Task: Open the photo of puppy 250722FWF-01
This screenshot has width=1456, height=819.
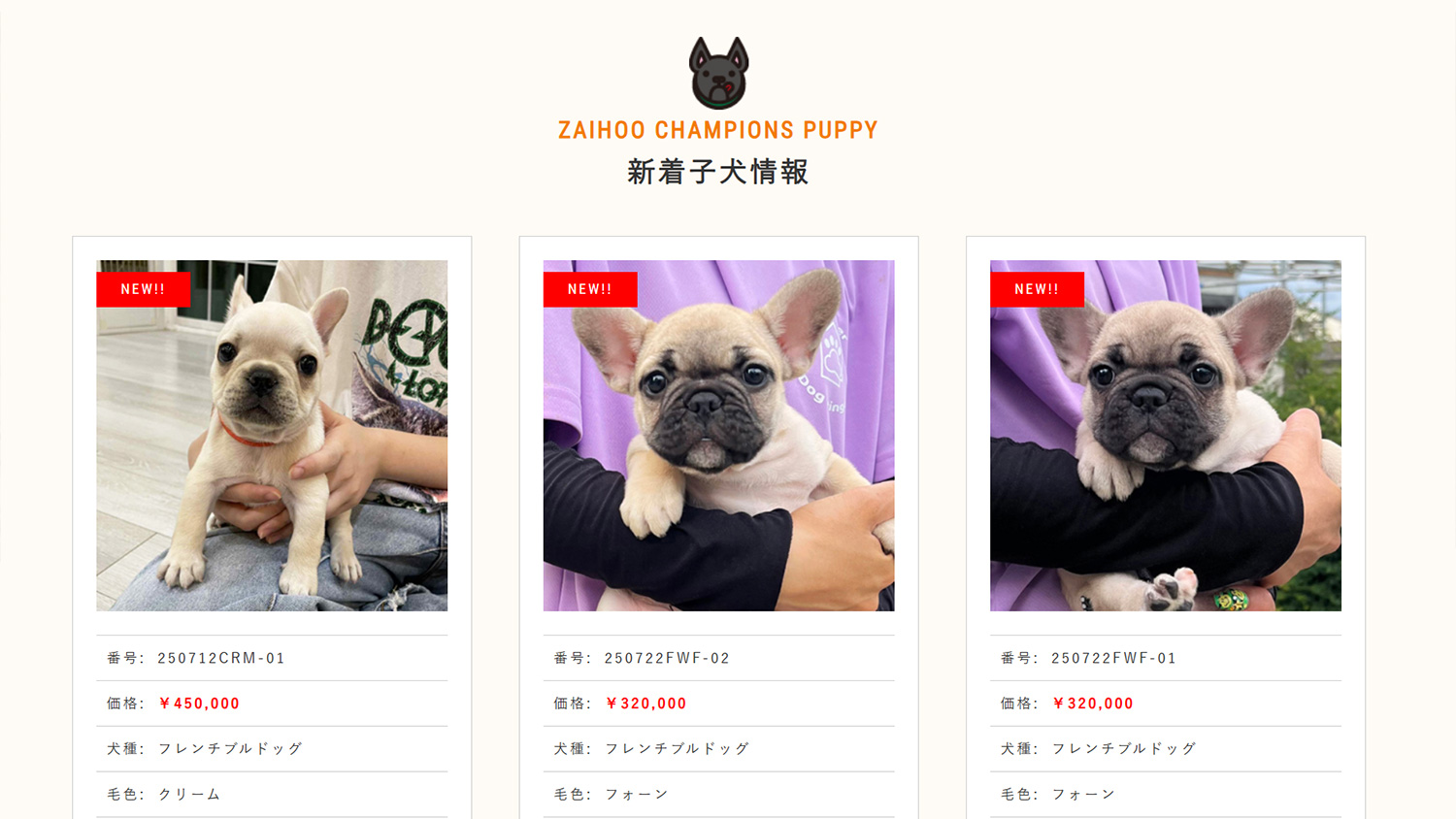Action: coord(1166,436)
